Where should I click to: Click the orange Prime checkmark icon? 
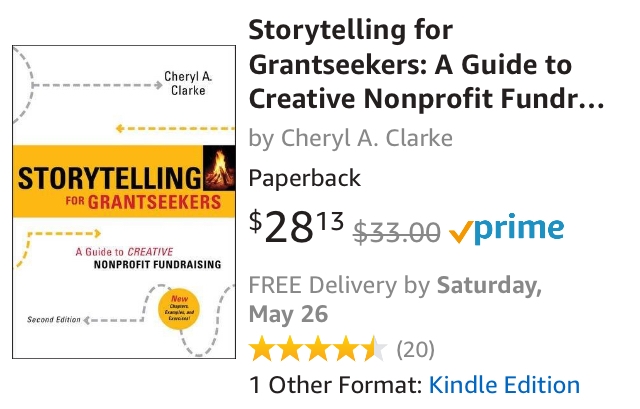(460, 232)
